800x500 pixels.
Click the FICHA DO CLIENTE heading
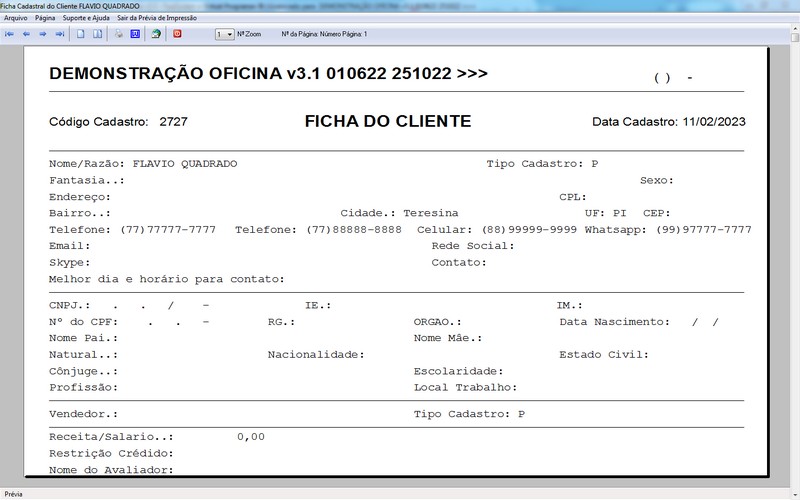[x=388, y=121]
